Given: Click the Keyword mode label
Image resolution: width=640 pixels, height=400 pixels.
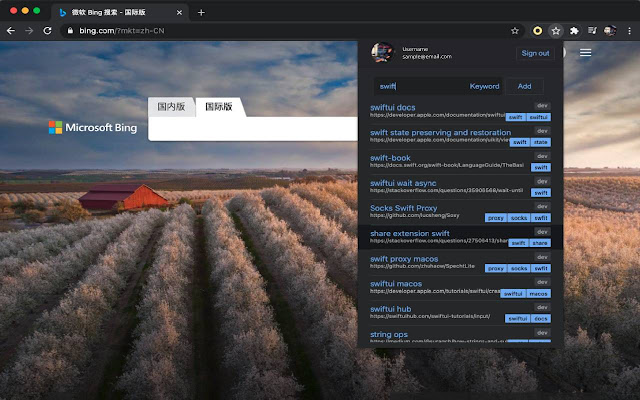Looking at the screenshot, I should [484, 86].
